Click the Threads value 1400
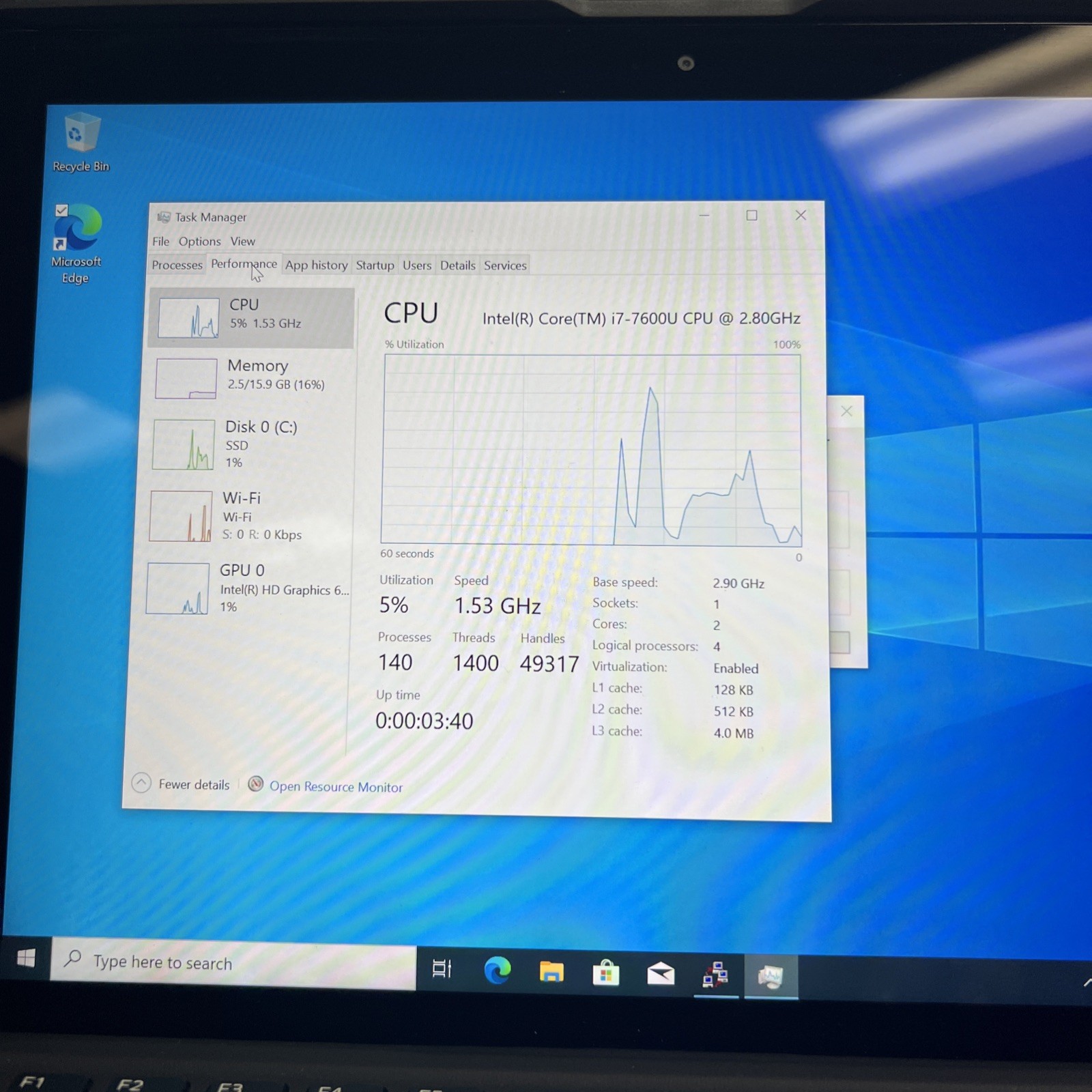The width and height of the screenshot is (1092, 1092). (476, 663)
